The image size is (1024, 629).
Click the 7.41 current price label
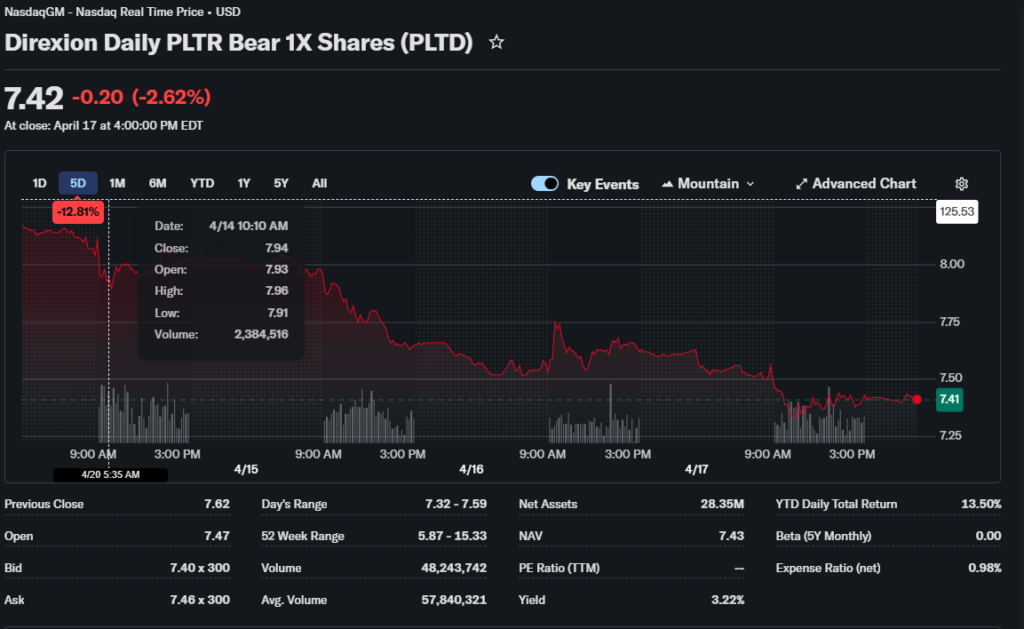click(950, 400)
